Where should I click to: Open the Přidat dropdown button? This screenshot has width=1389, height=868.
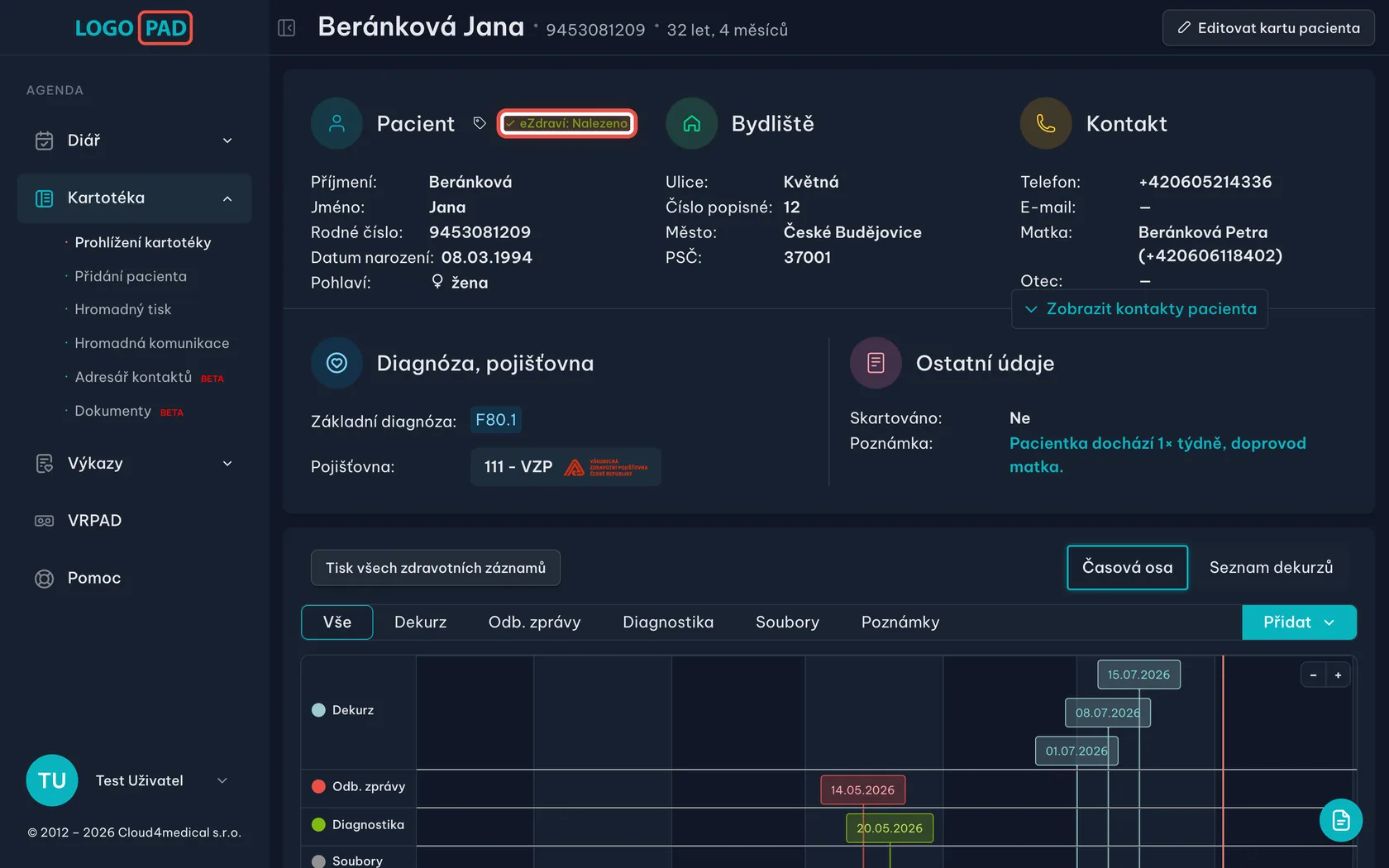click(1299, 622)
